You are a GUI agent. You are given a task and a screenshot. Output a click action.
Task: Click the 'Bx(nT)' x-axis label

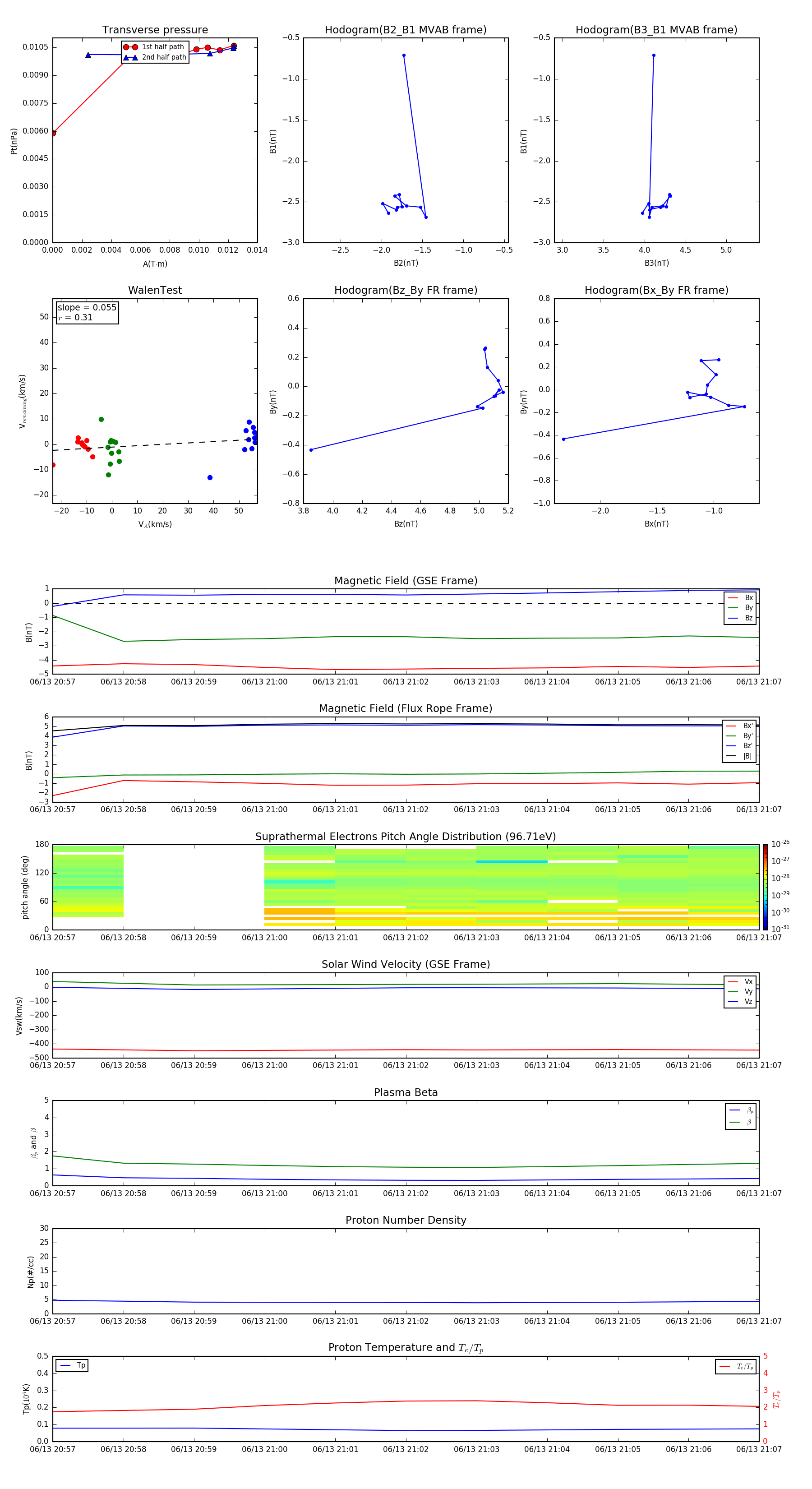tap(656, 524)
